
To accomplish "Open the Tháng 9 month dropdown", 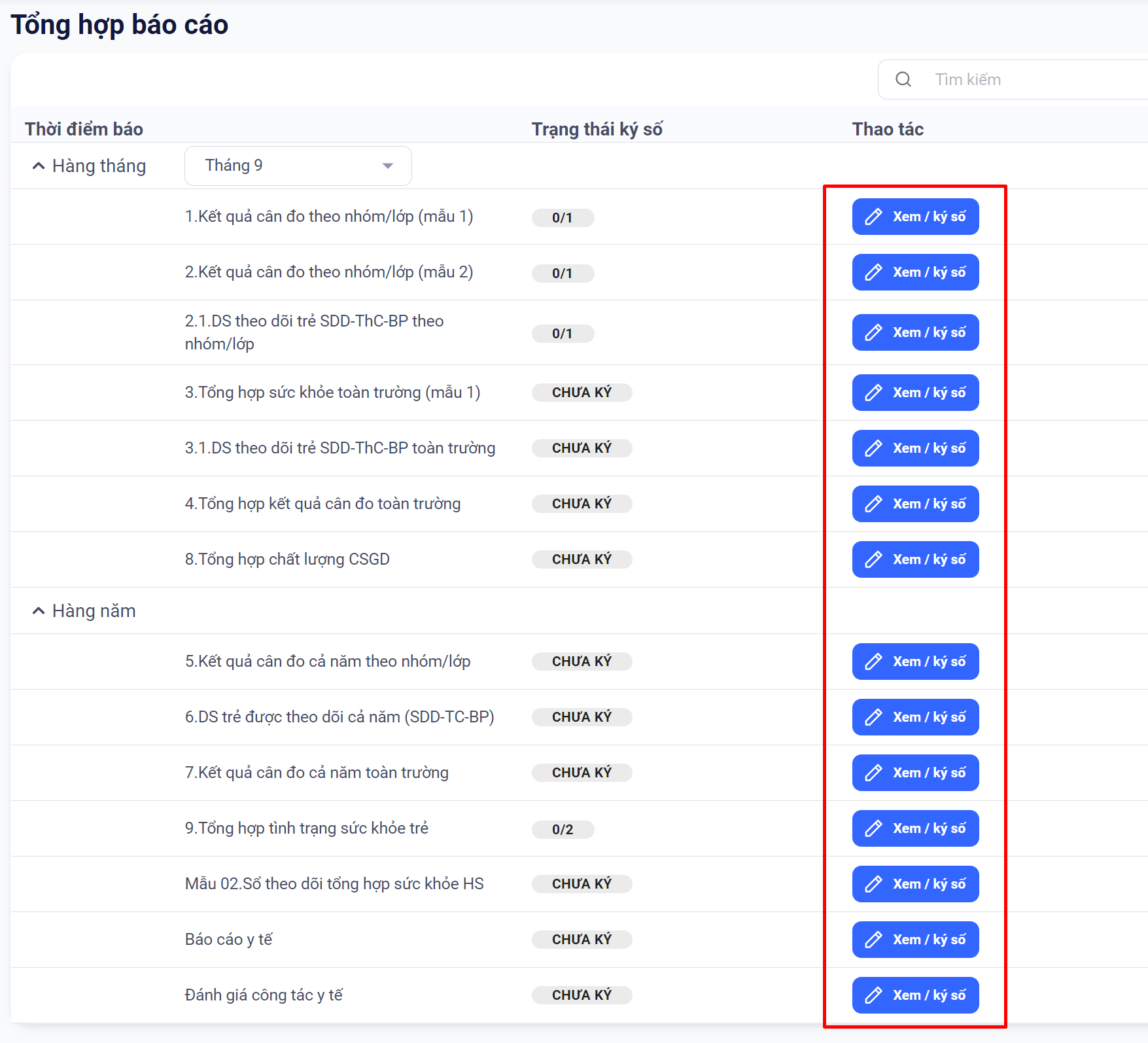I will point(298,166).
